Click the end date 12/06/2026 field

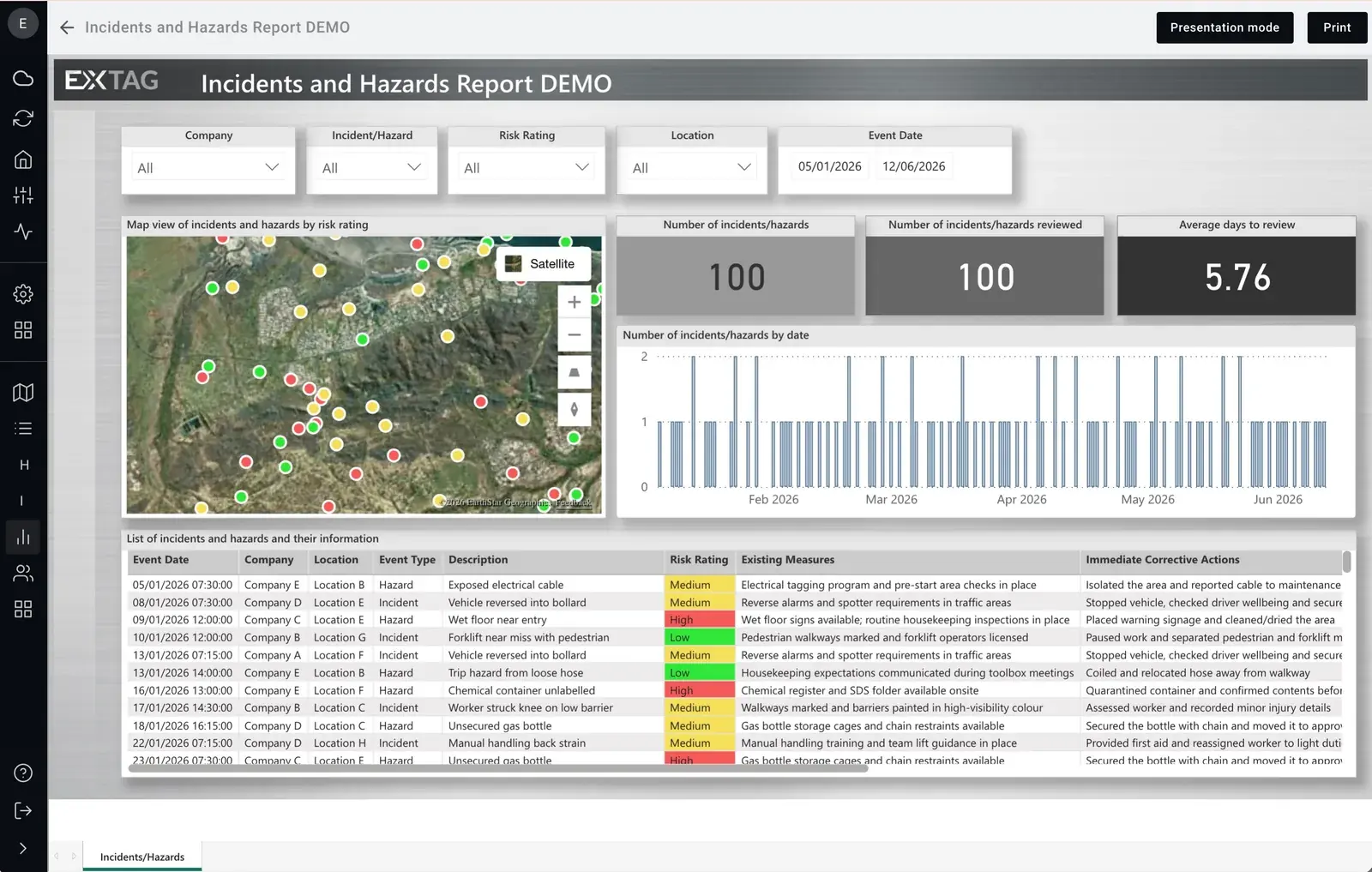(x=914, y=166)
